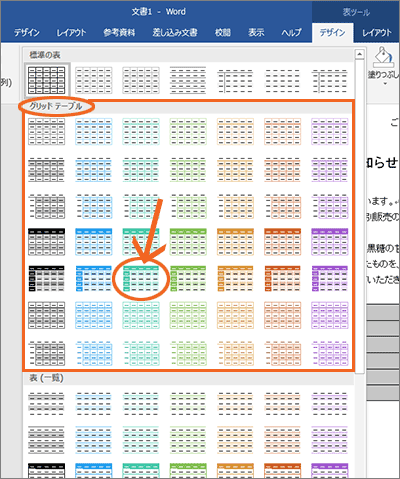Click the ヘルプ tab

click(291, 33)
